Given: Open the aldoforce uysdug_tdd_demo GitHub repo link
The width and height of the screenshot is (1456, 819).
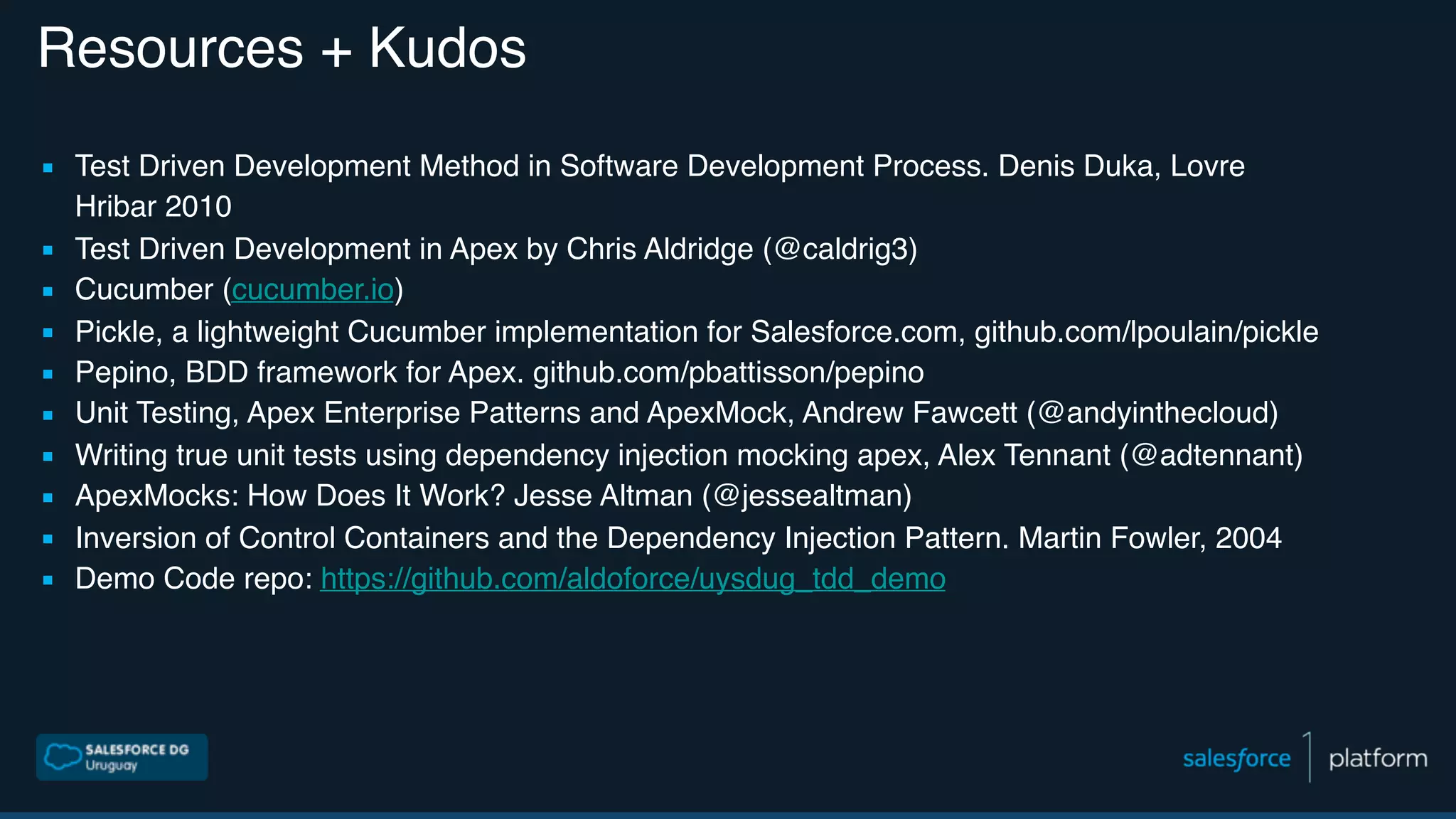Looking at the screenshot, I should 633,579.
